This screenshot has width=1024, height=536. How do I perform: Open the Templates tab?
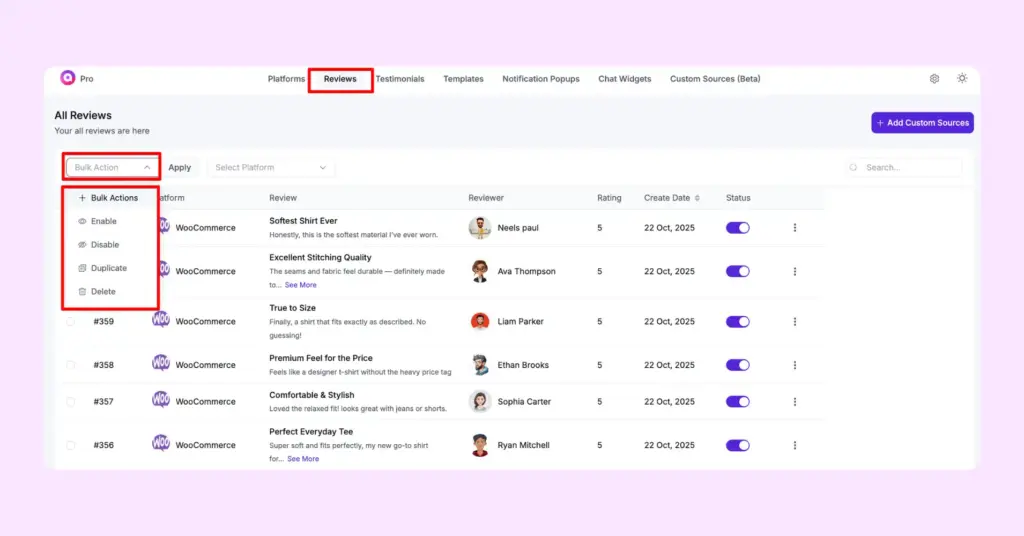pos(463,79)
